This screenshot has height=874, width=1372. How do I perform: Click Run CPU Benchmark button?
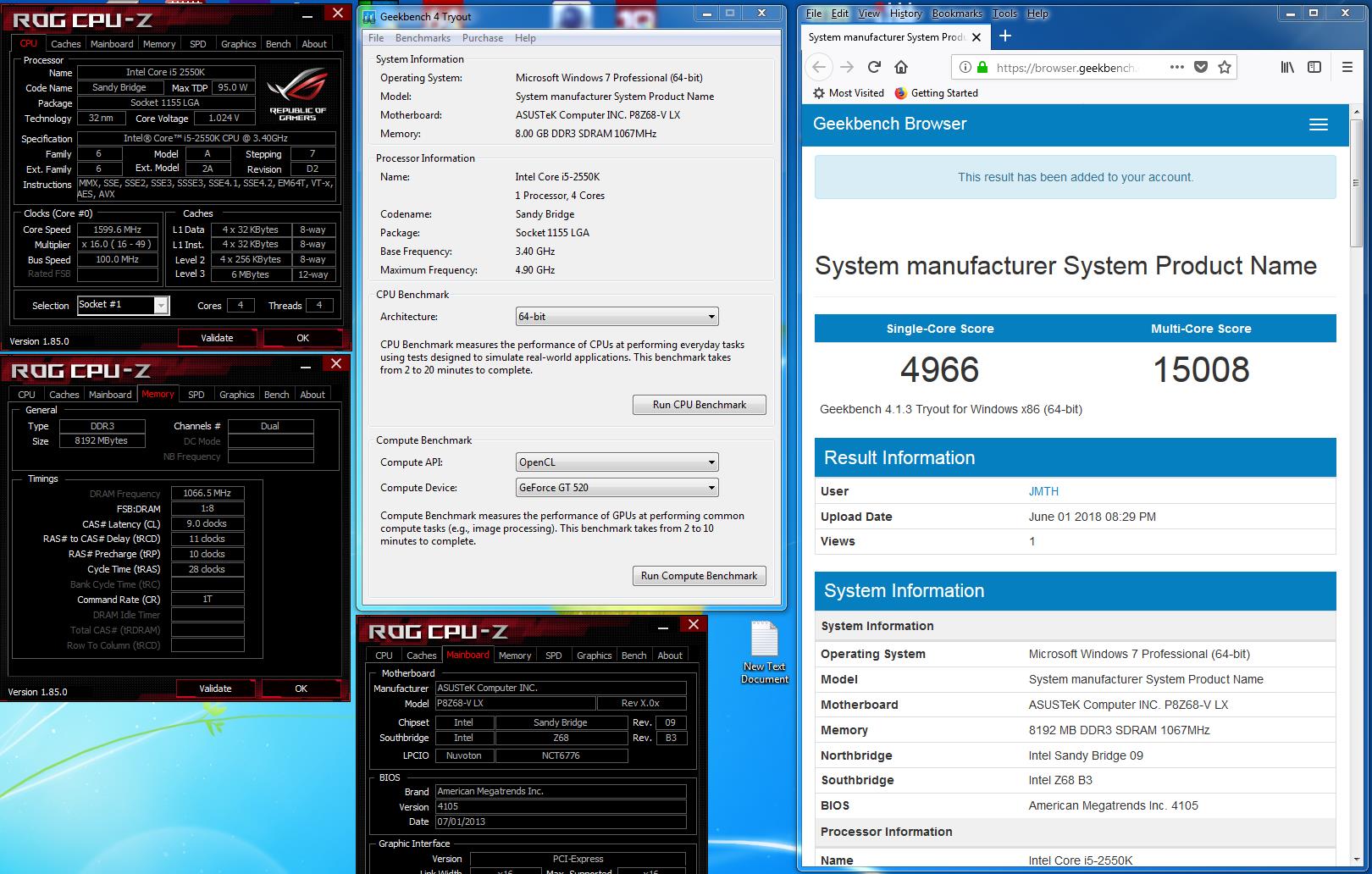[x=700, y=405]
